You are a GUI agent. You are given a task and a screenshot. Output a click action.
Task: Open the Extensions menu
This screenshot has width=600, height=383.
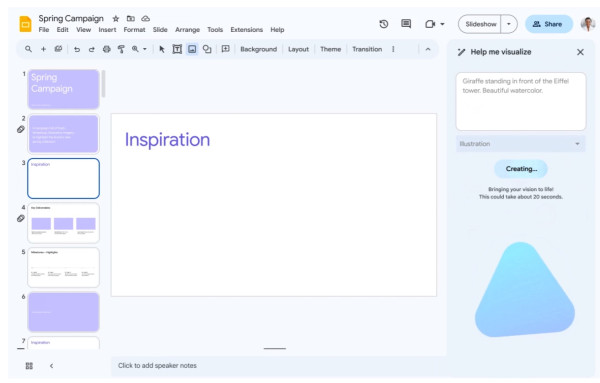click(246, 29)
